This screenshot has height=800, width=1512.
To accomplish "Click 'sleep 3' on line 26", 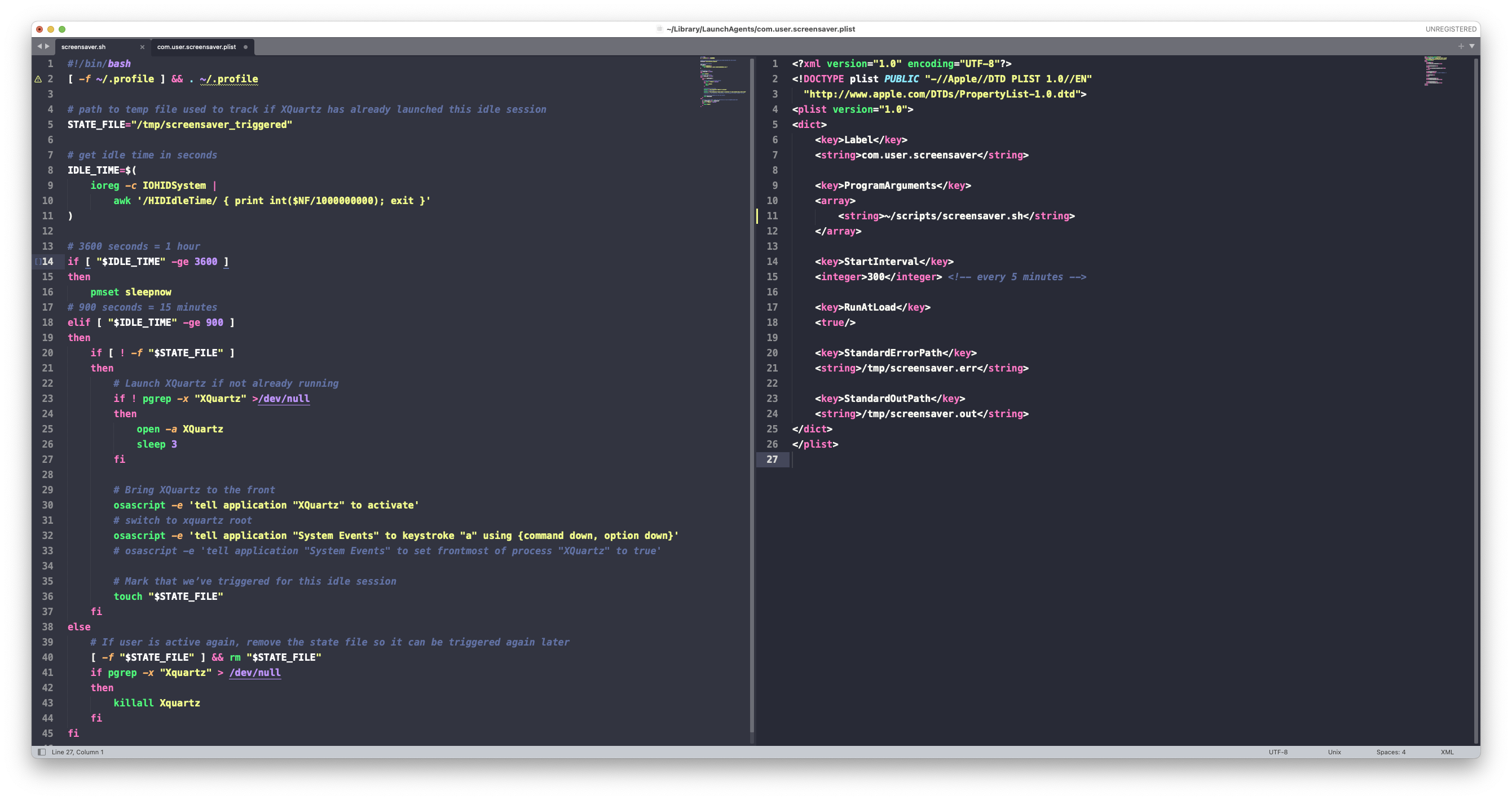I will [x=157, y=444].
